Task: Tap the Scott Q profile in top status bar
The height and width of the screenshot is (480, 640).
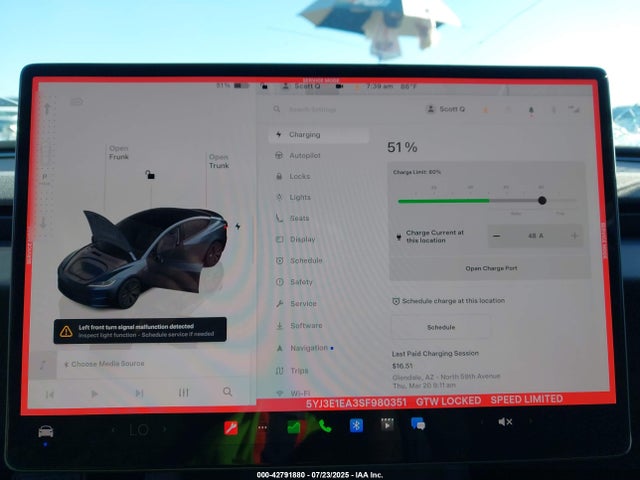Action: (301, 86)
